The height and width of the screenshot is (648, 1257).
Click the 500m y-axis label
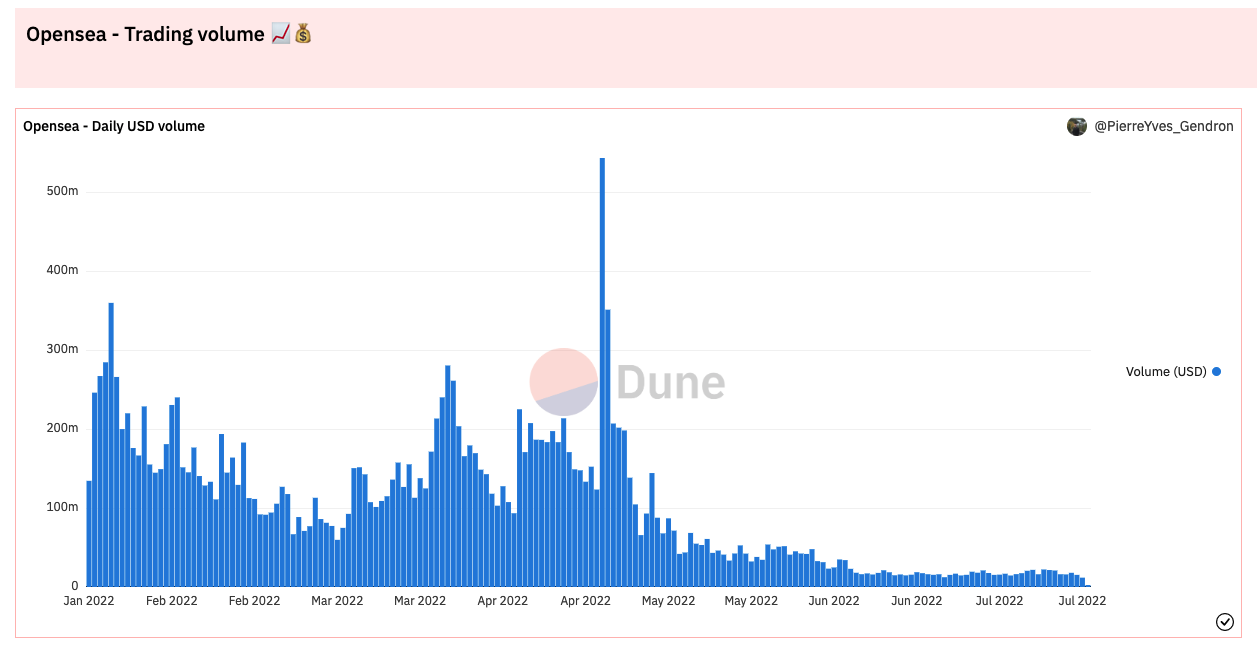pos(62,191)
